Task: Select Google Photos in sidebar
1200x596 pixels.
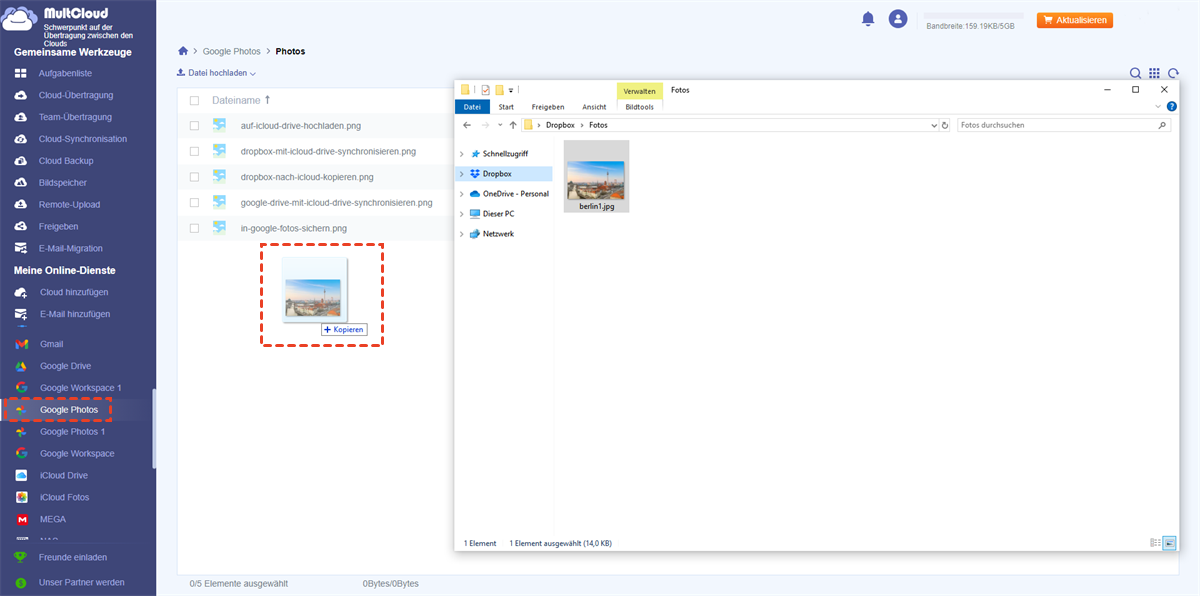Action: click(68, 410)
